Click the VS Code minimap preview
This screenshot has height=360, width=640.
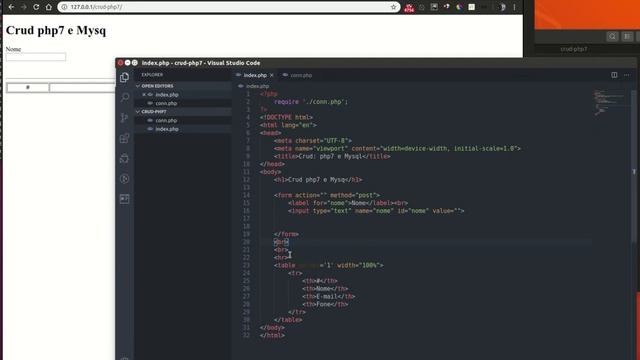(610, 102)
